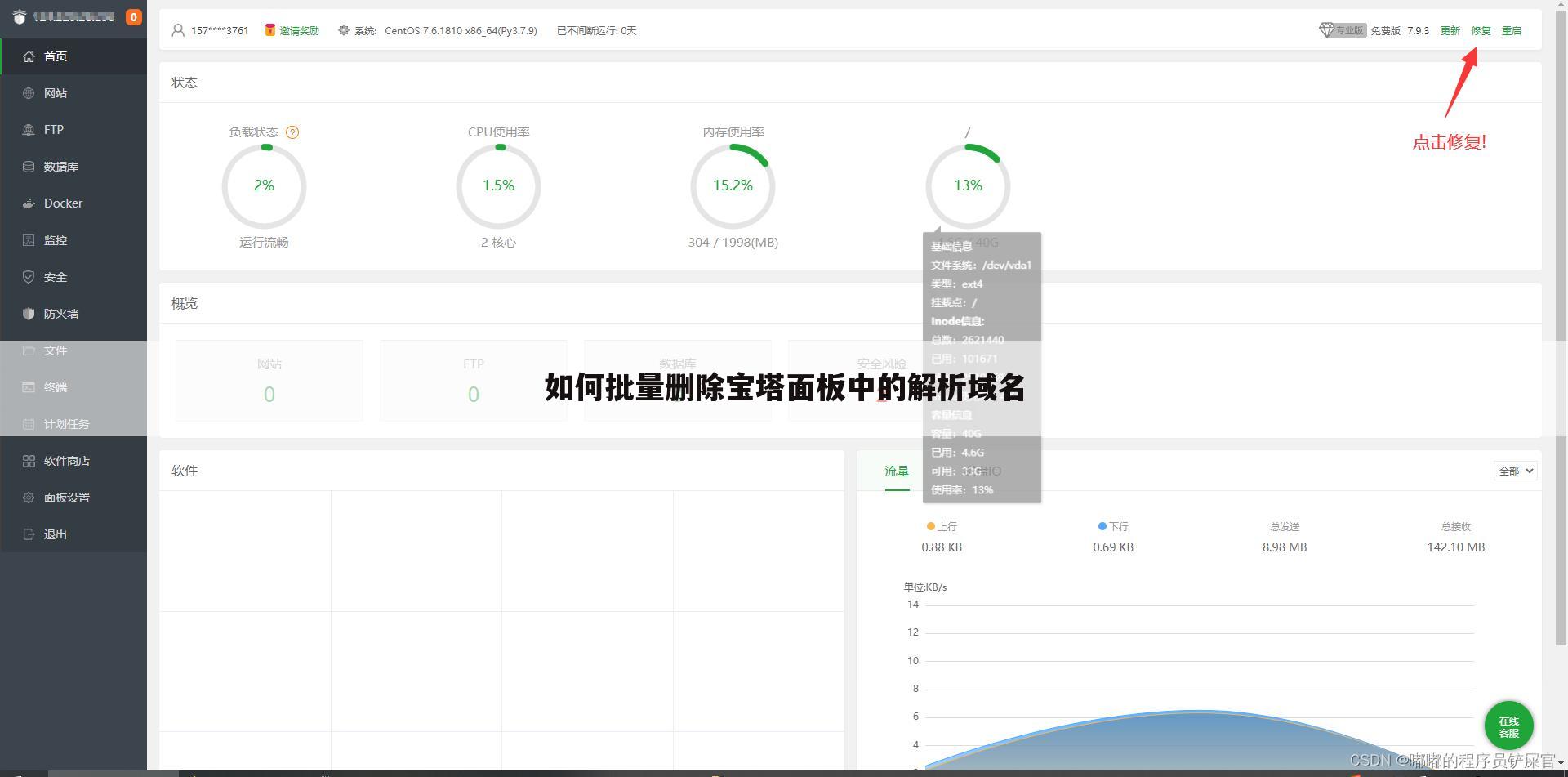Click the 退出 logout icon
Image resolution: width=1568 pixels, height=777 pixels.
(29, 534)
